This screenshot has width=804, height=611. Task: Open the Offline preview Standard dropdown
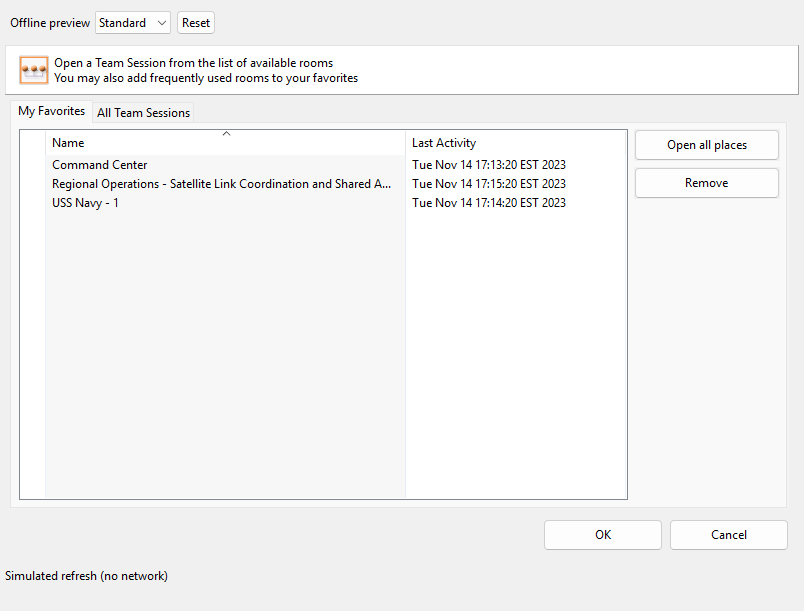(132, 23)
